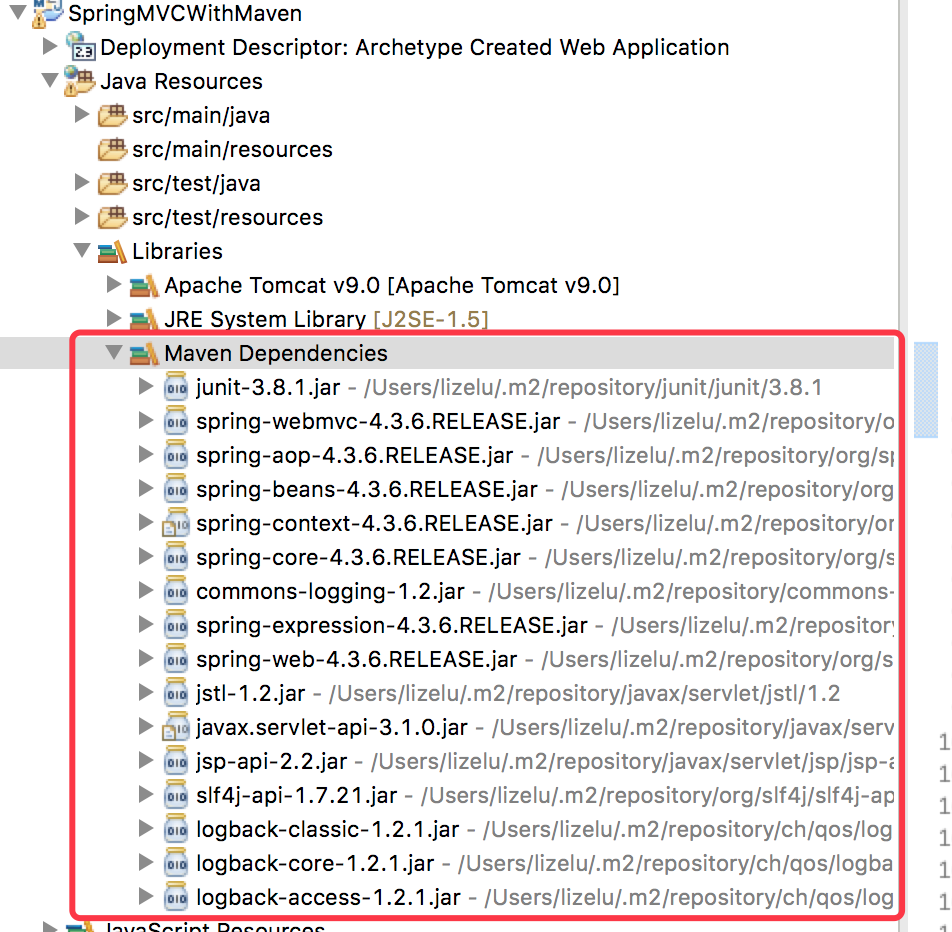Expand the src/test/java source folder
The height and width of the screenshot is (932, 952).
pyautogui.click(x=81, y=183)
